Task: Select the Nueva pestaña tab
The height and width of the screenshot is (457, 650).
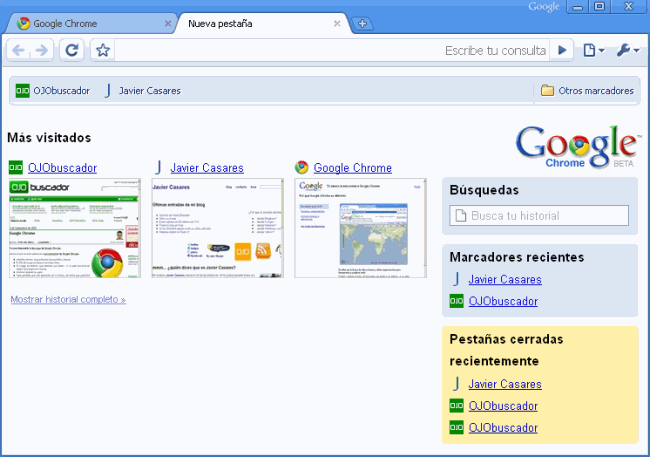Action: tap(263, 24)
